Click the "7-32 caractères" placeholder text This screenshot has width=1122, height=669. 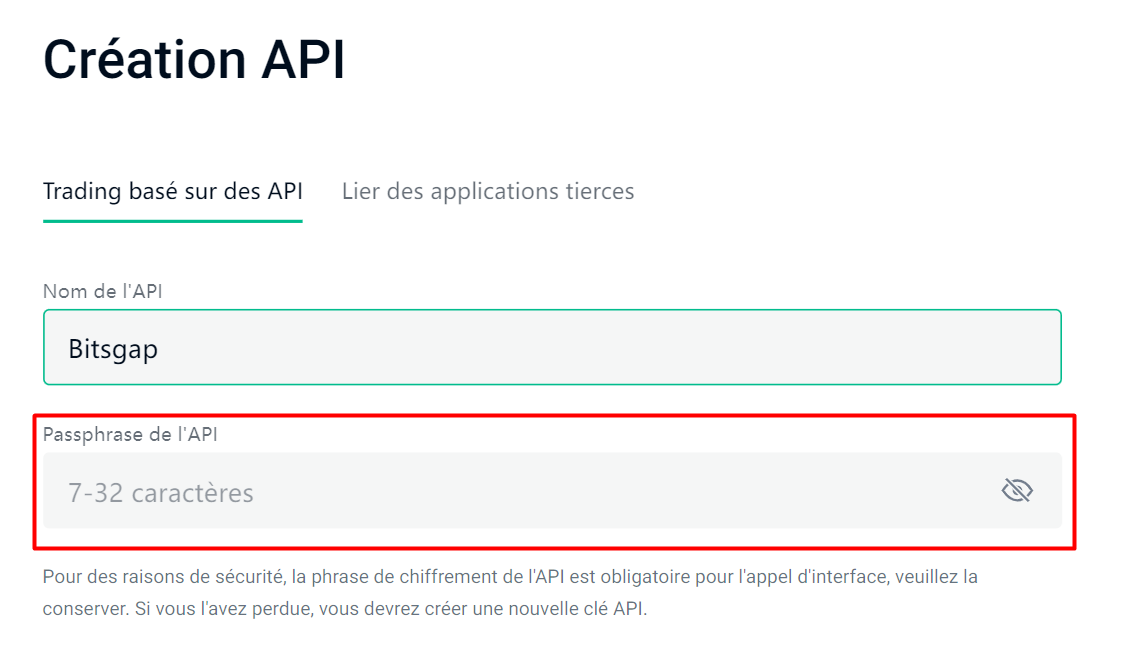click(161, 493)
